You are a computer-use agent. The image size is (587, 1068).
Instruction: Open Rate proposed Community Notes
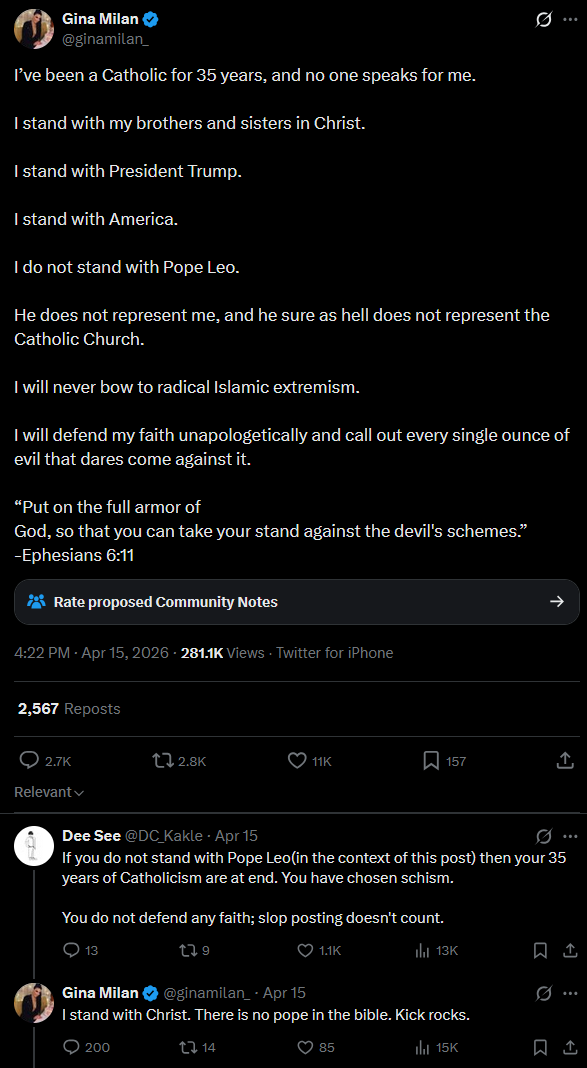coord(297,601)
